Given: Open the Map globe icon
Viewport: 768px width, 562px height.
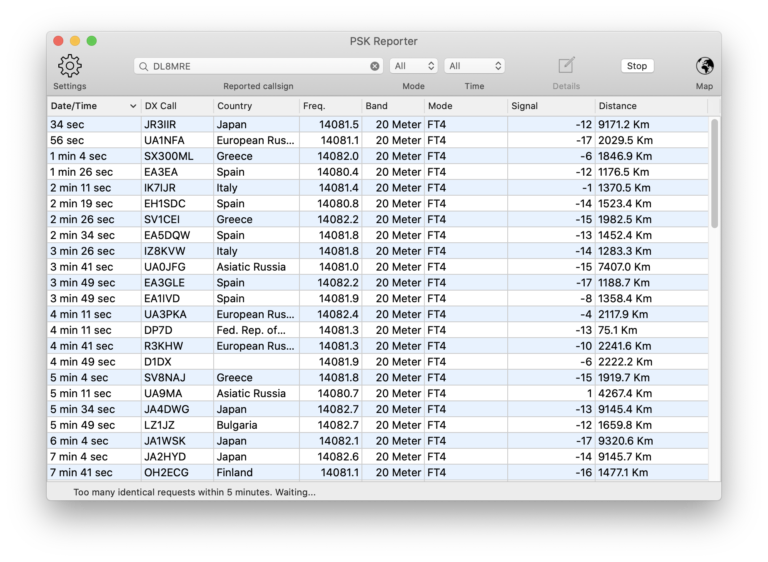Looking at the screenshot, I should [x=704, y=66].
